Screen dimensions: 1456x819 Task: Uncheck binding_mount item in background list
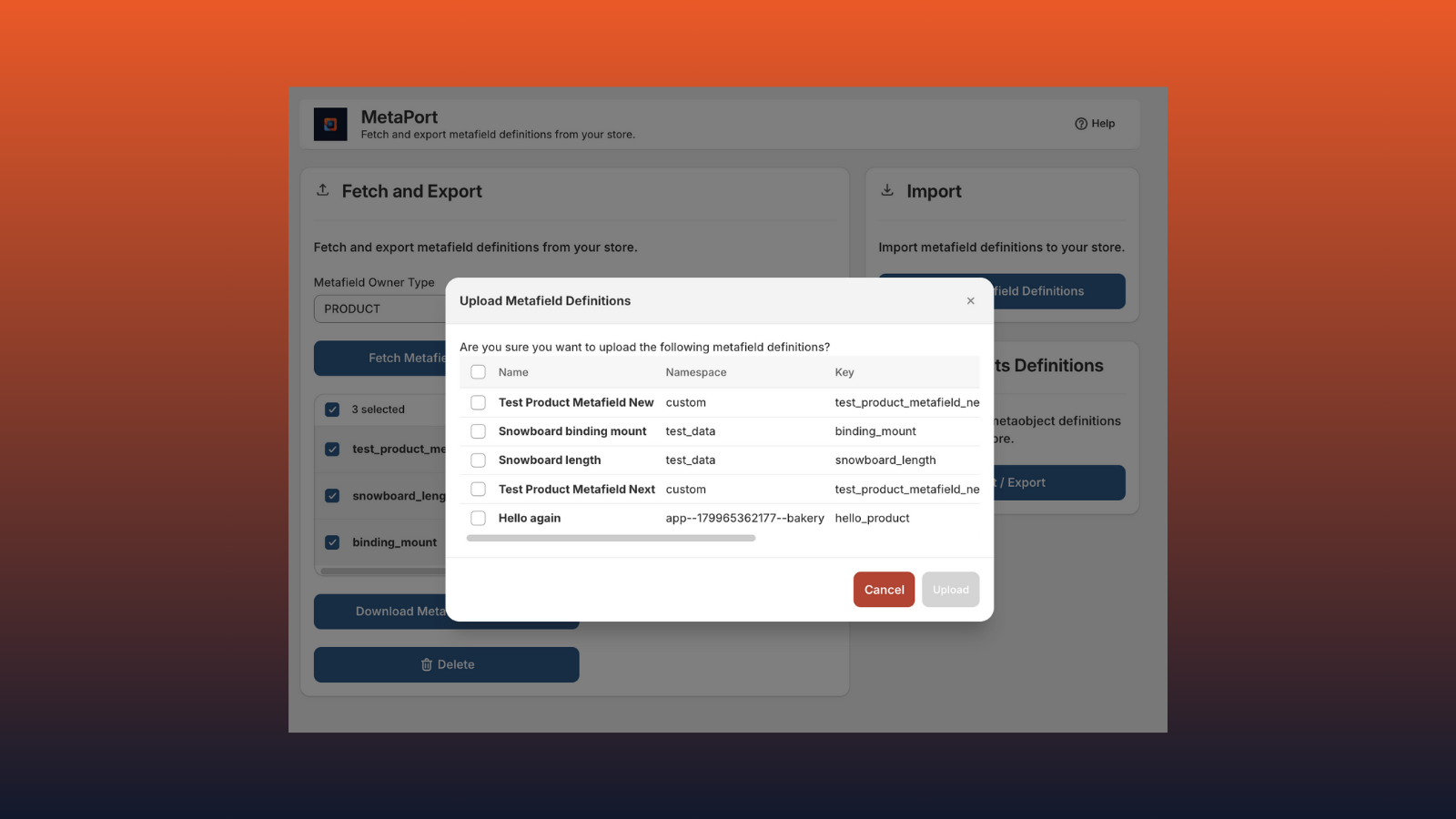pos(332,542)
